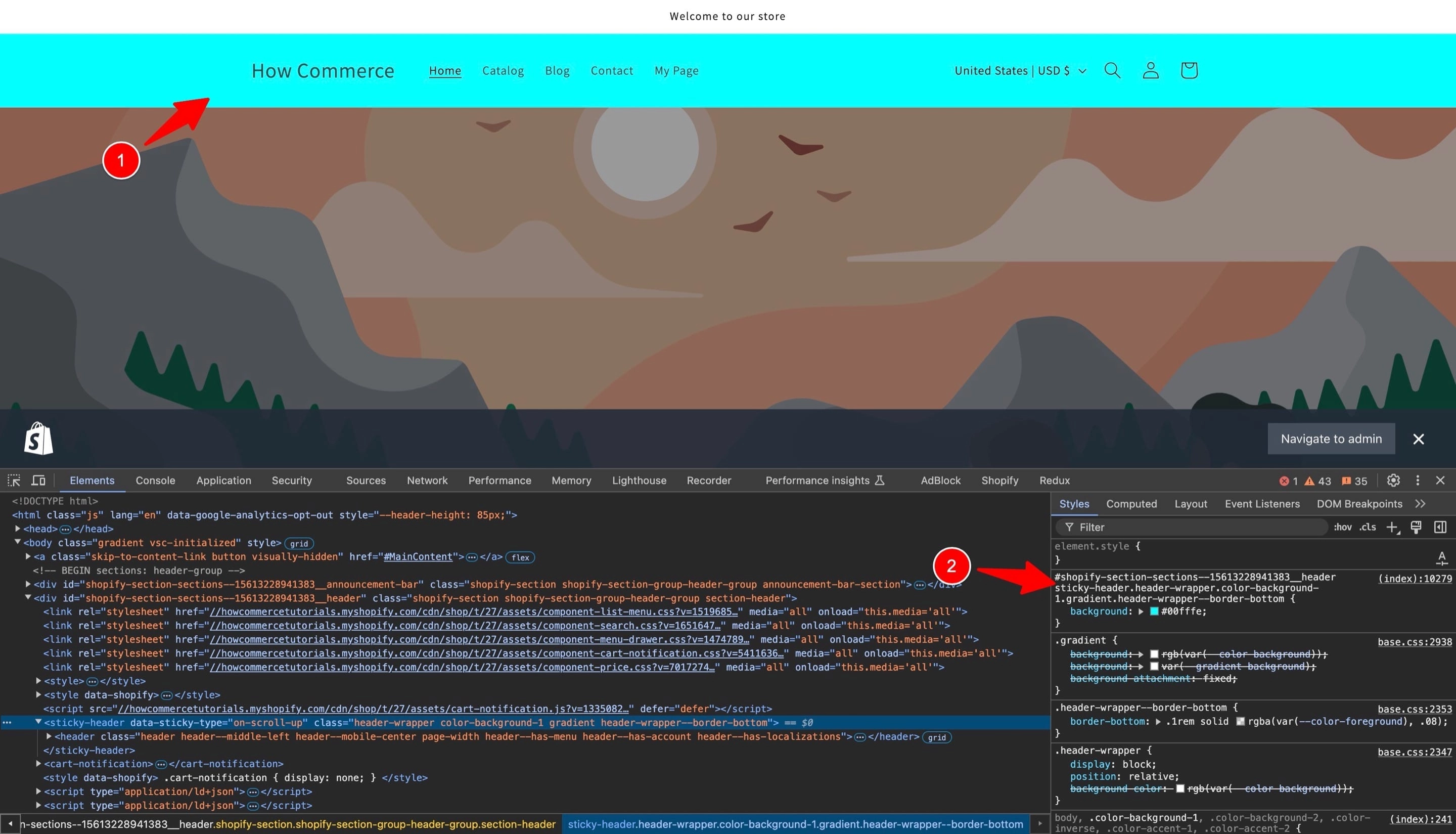Click the 35 issues badge

click(1354, 481)
